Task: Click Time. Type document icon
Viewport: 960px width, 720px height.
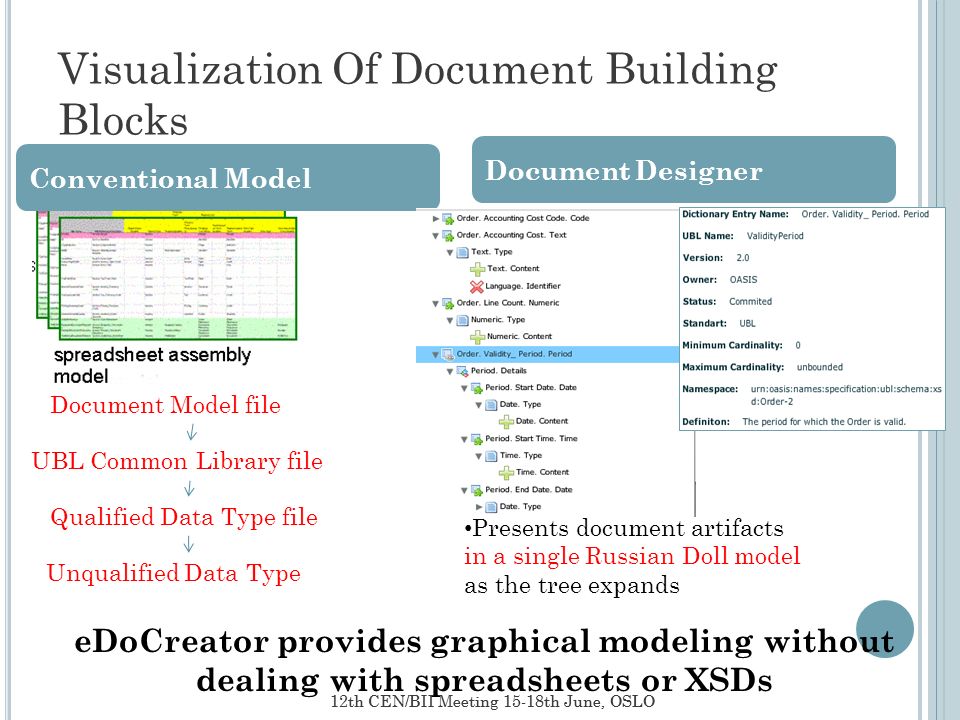Action: click(491, 456)
